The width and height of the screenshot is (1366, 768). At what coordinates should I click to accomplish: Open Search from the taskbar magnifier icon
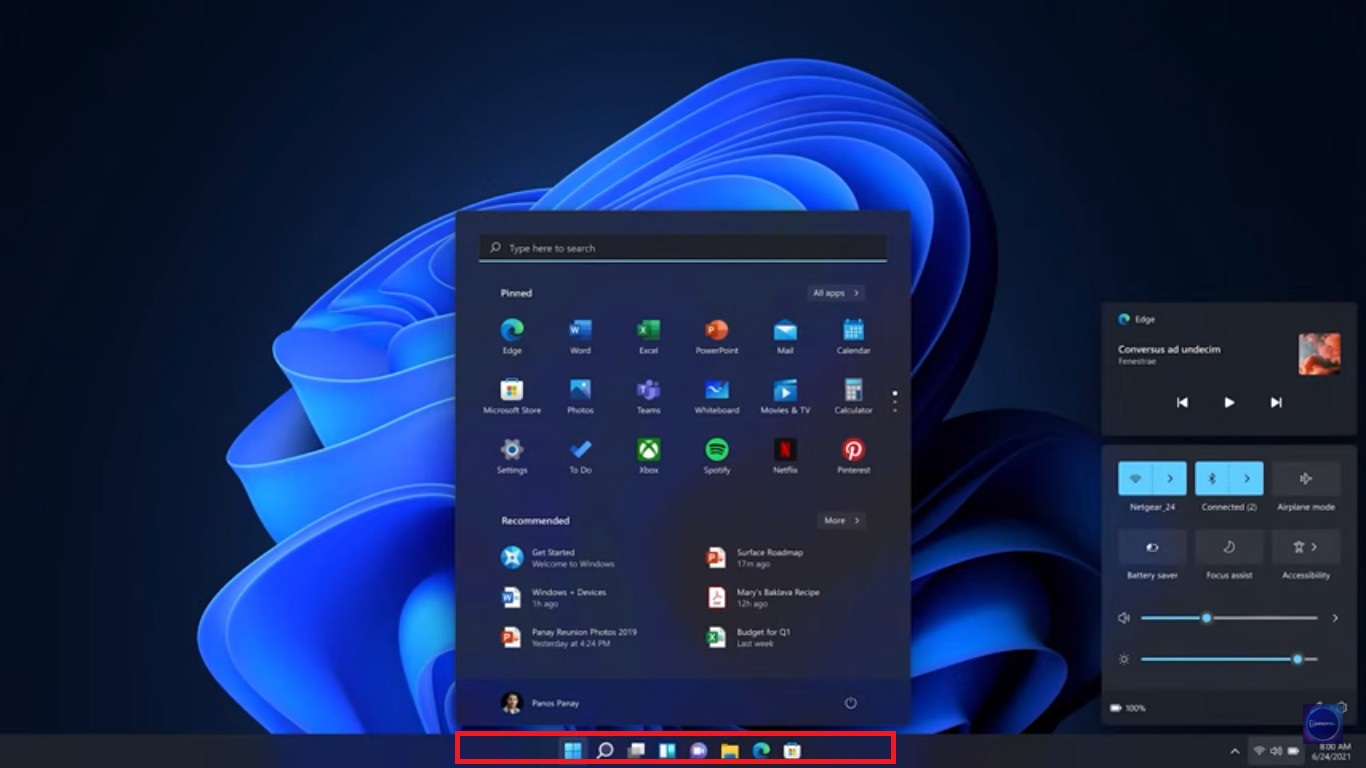pyautogui.click(x=604, y=750)
